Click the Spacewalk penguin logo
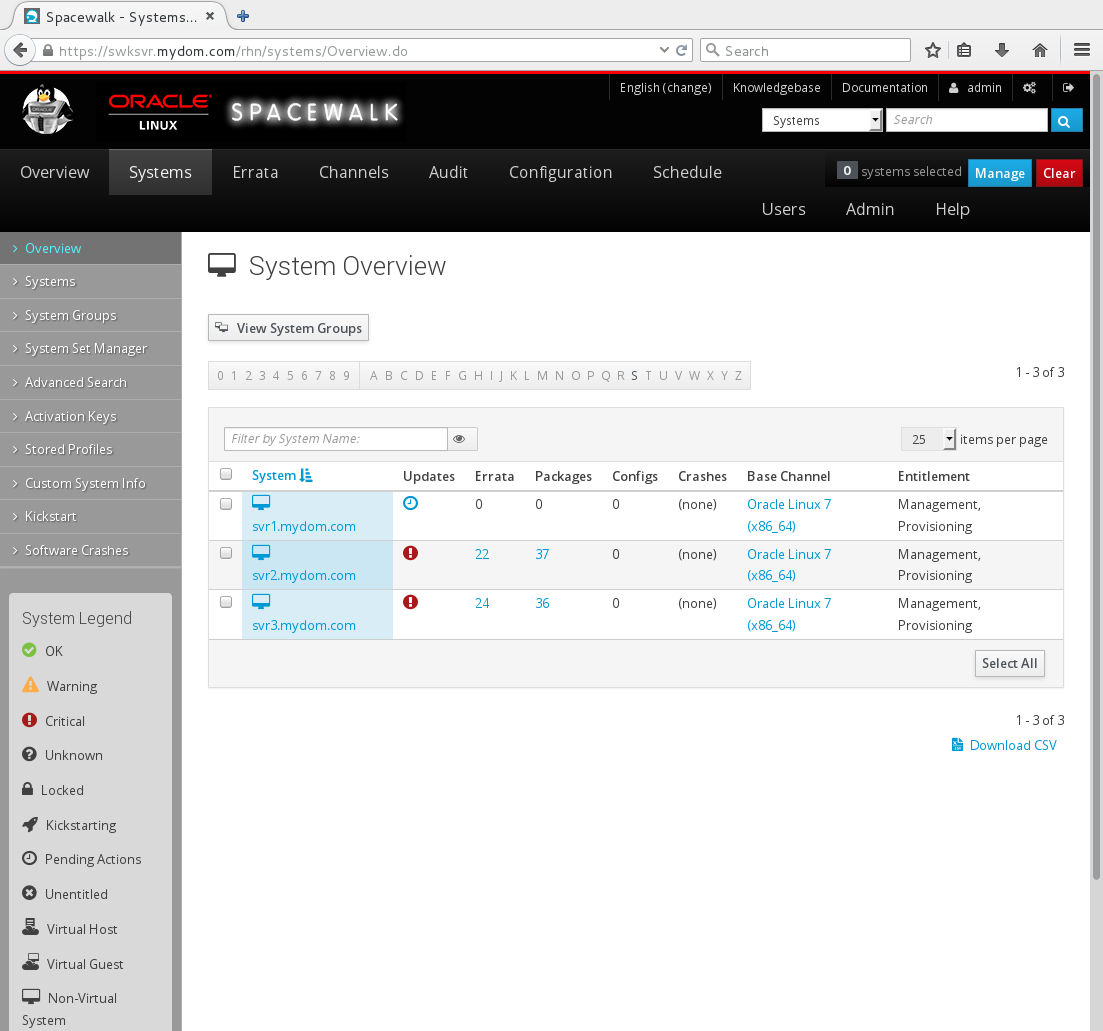This screenshot has width=1103, height=1031. (46, 110)
